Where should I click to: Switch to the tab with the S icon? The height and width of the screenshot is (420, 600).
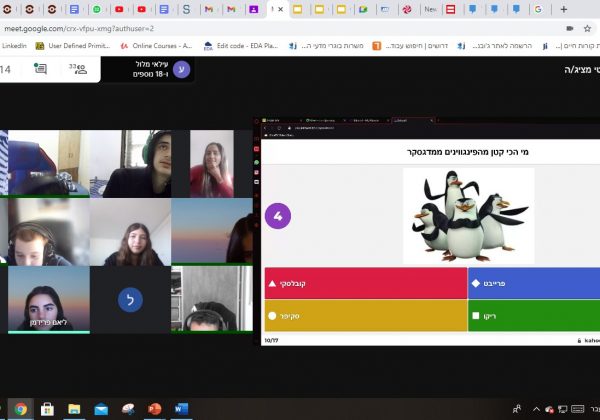(x=186, y=9)
